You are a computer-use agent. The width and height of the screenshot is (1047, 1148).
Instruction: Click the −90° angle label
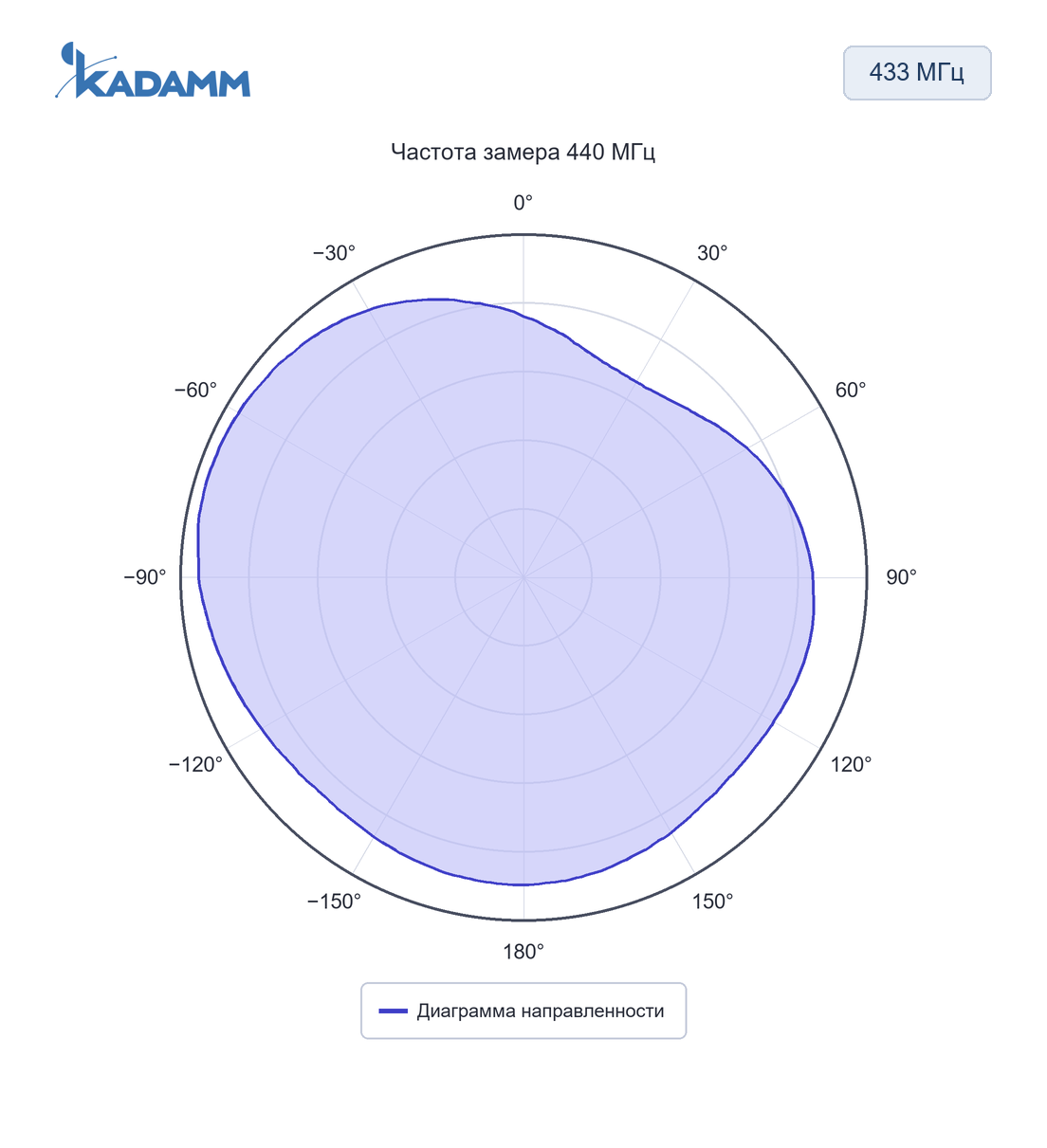(145, 577)
